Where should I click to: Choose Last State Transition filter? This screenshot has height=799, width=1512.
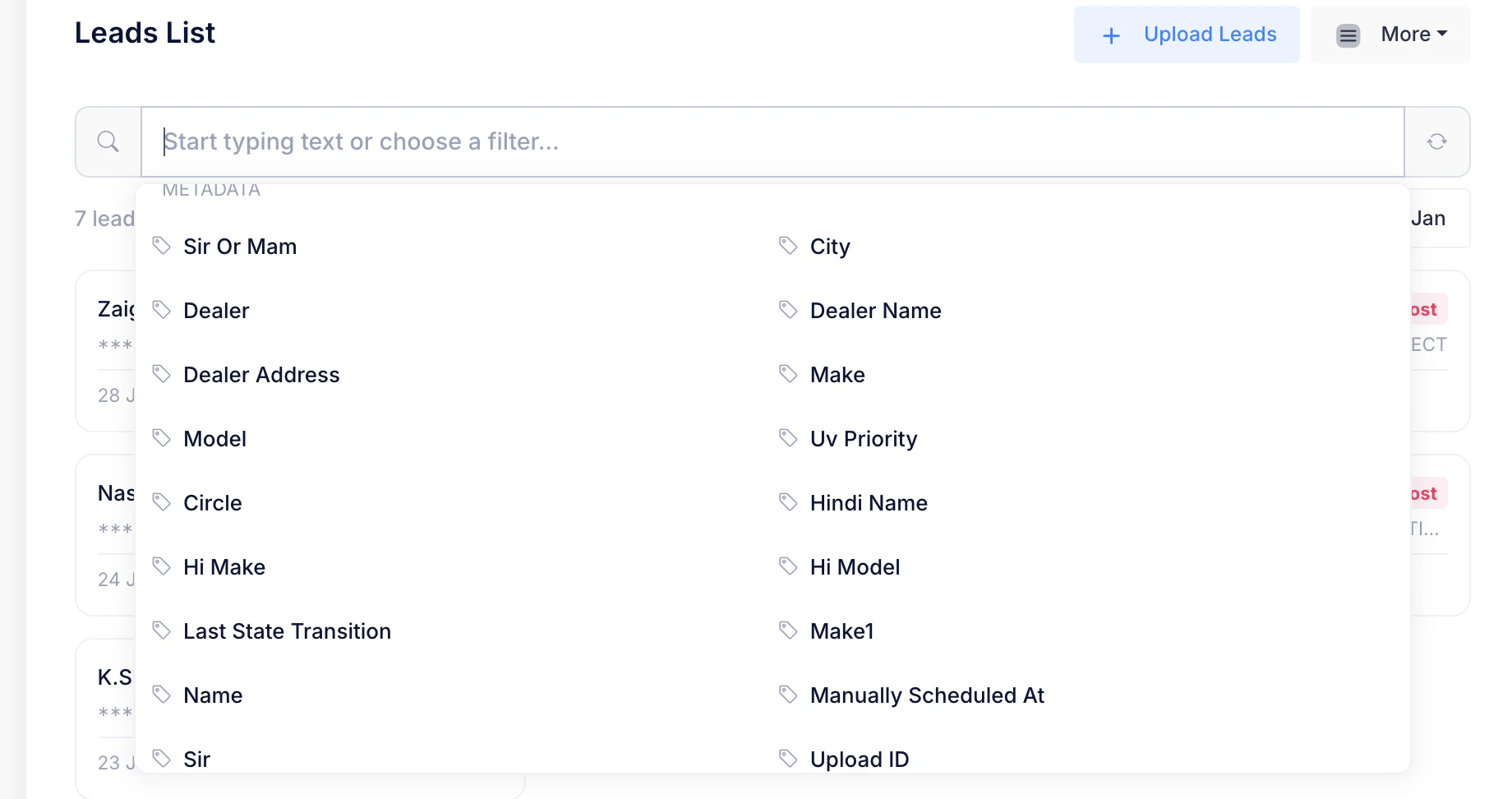(x=287, y=631)
